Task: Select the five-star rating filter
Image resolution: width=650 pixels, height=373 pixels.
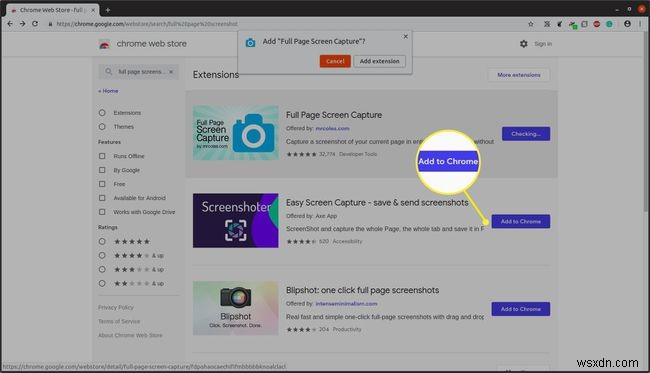Action: click(x=102, y=241)
